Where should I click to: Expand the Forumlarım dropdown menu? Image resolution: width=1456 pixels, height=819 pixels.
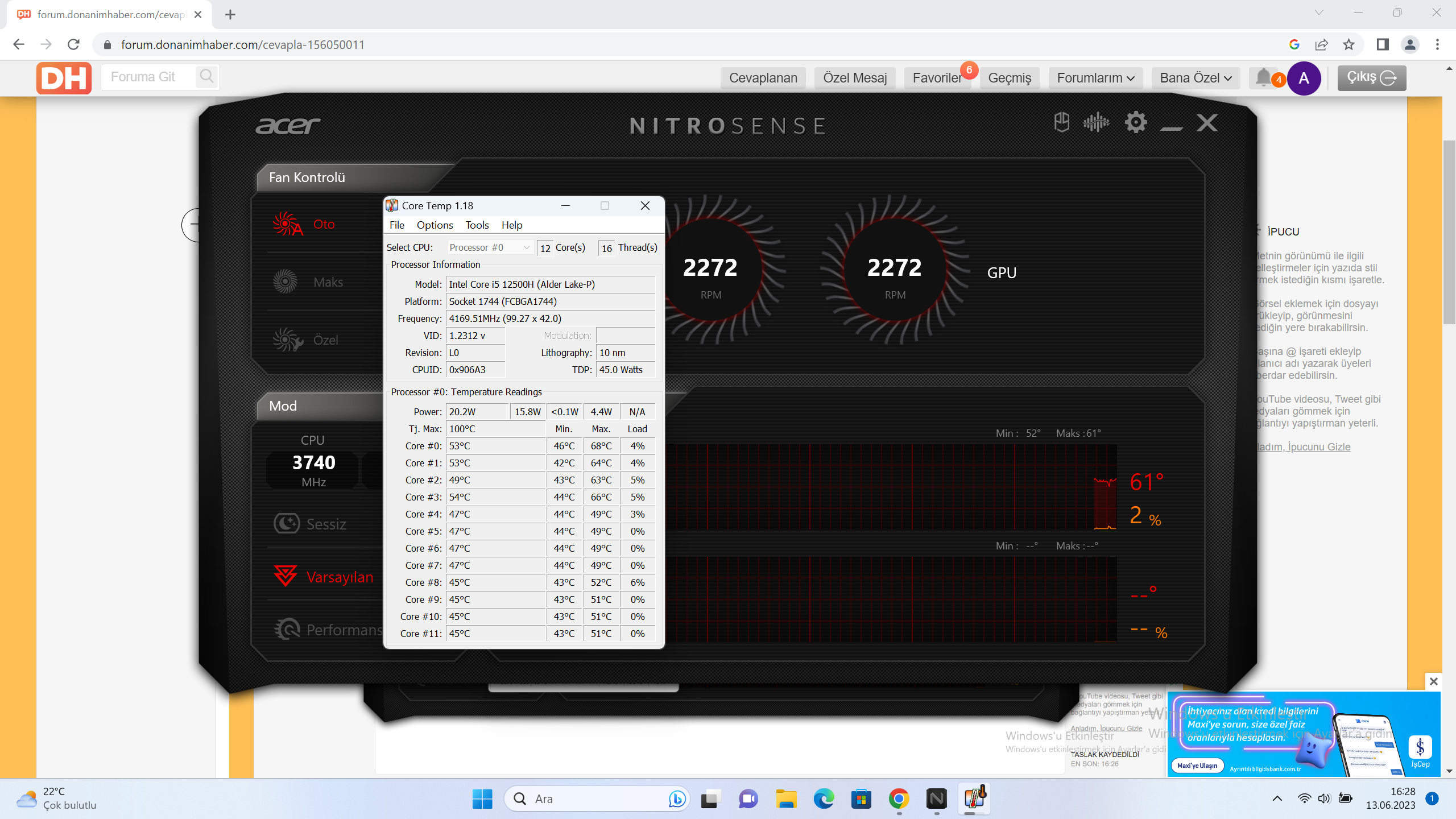1095,78
